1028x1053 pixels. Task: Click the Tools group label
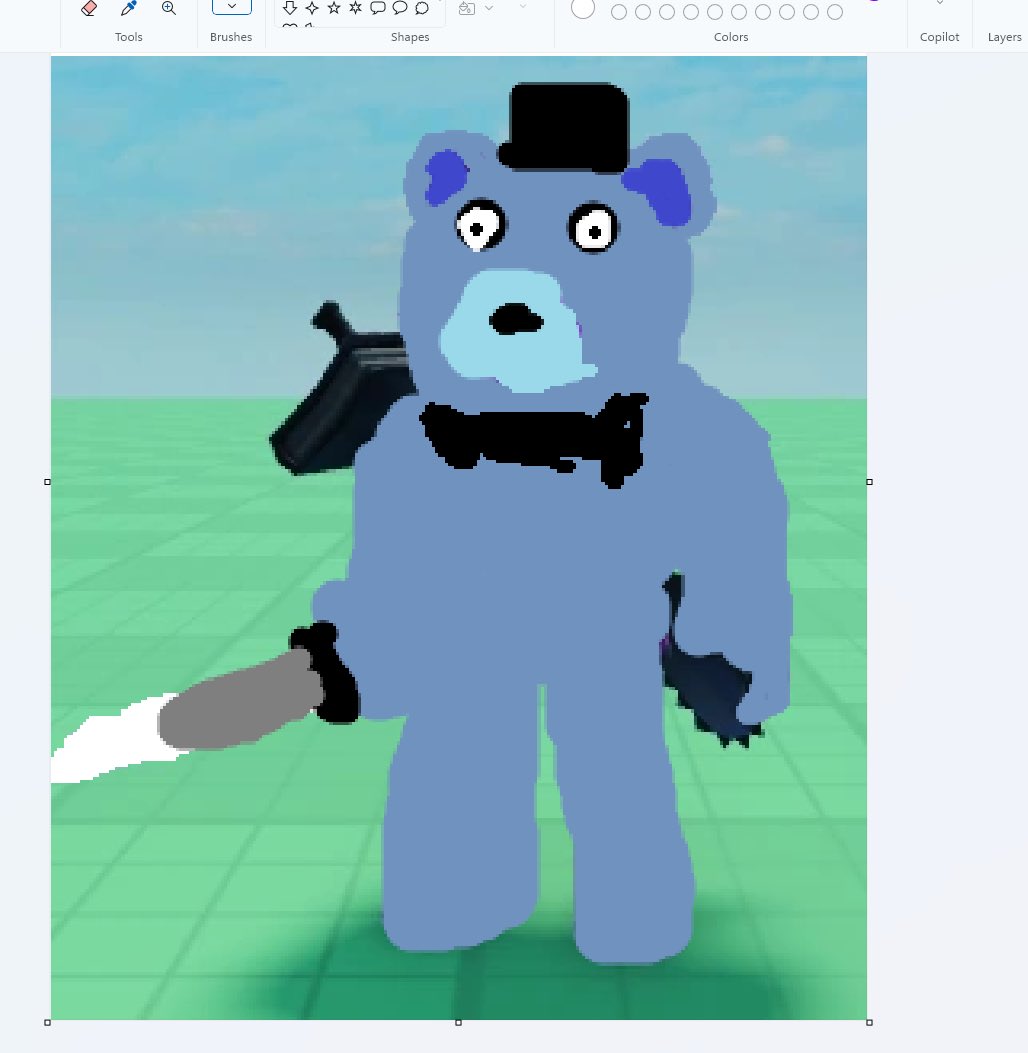pyautogui.click(x=129, y=37)
